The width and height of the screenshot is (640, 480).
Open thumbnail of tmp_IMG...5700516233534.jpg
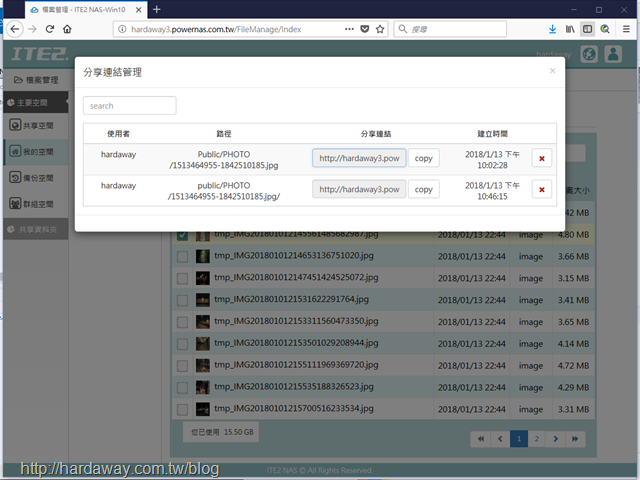click(203, 409)
